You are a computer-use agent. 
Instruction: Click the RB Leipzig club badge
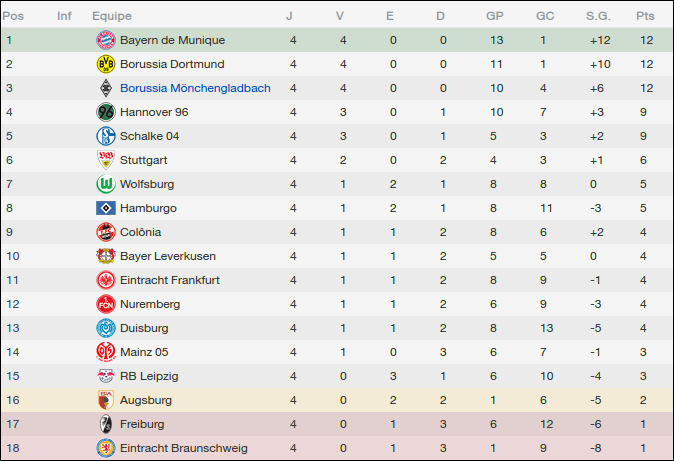click(x=105, y=376)
